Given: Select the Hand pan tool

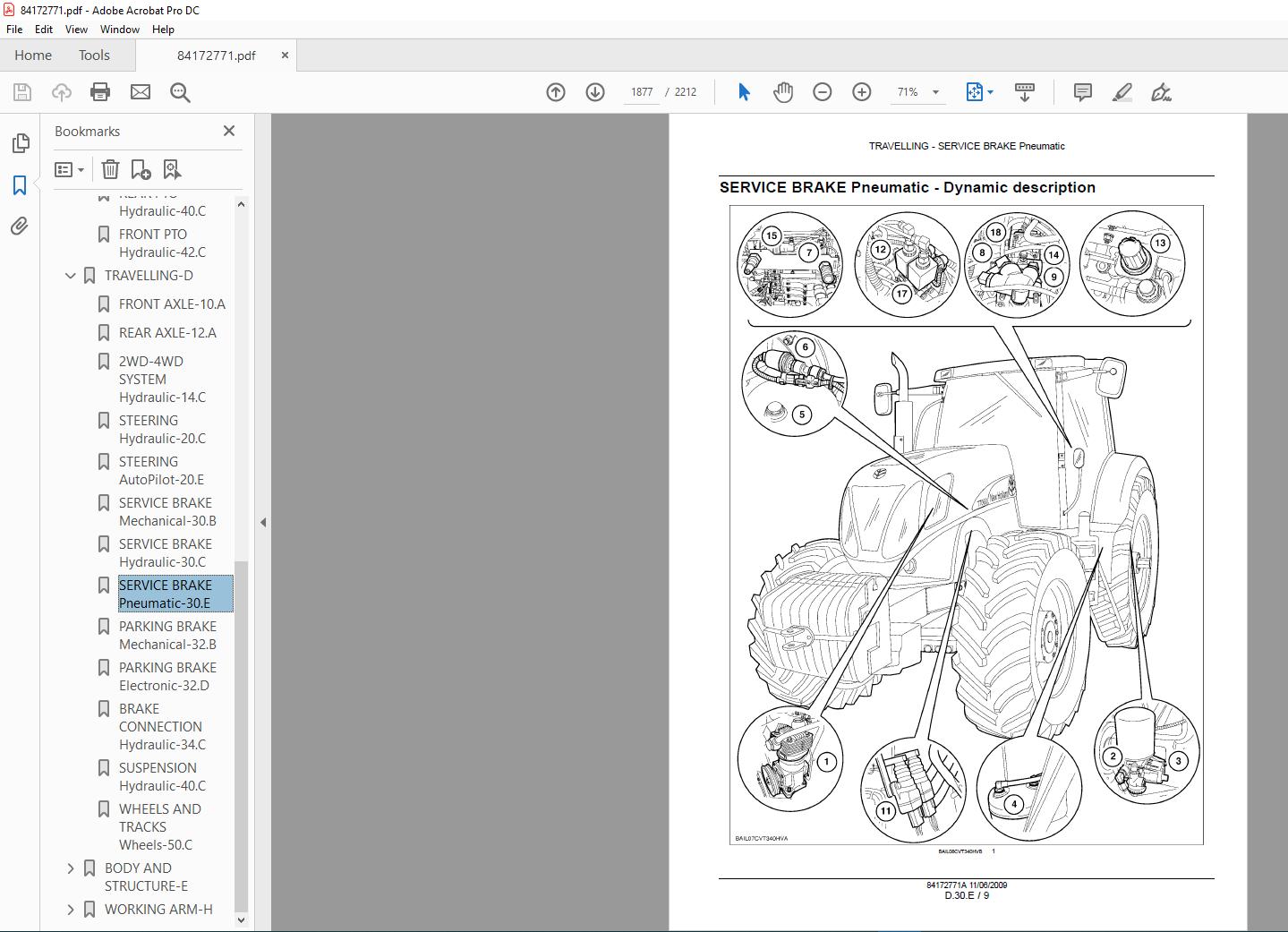Looking at the screenshot, I should point(783,92).
